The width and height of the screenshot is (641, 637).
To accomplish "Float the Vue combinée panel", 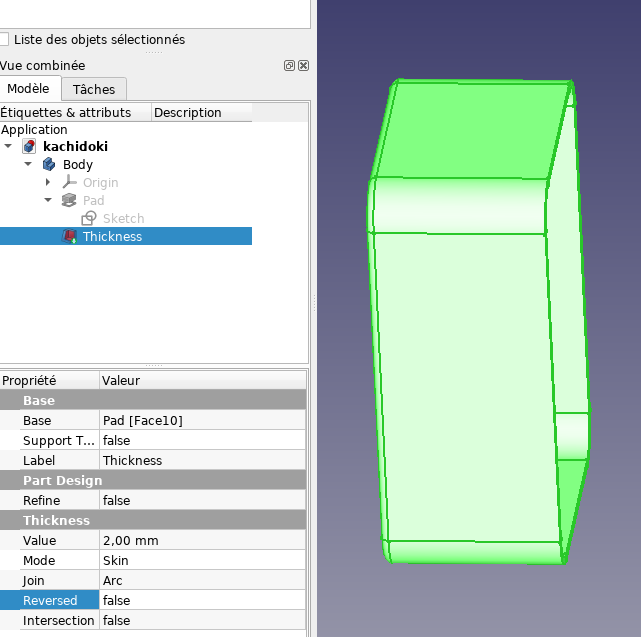I will pyautogui.click(x=289, y=65).
